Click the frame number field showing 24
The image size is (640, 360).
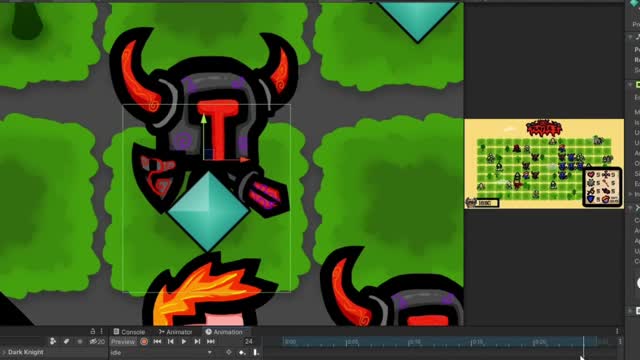[x=249, y=341]
